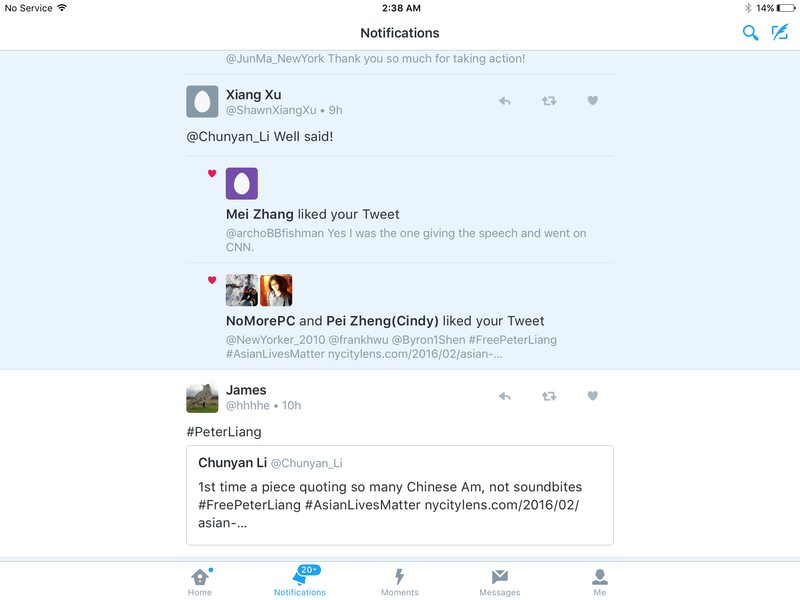
Task: Open the search magnifier icon
Action: coord(750,33)
